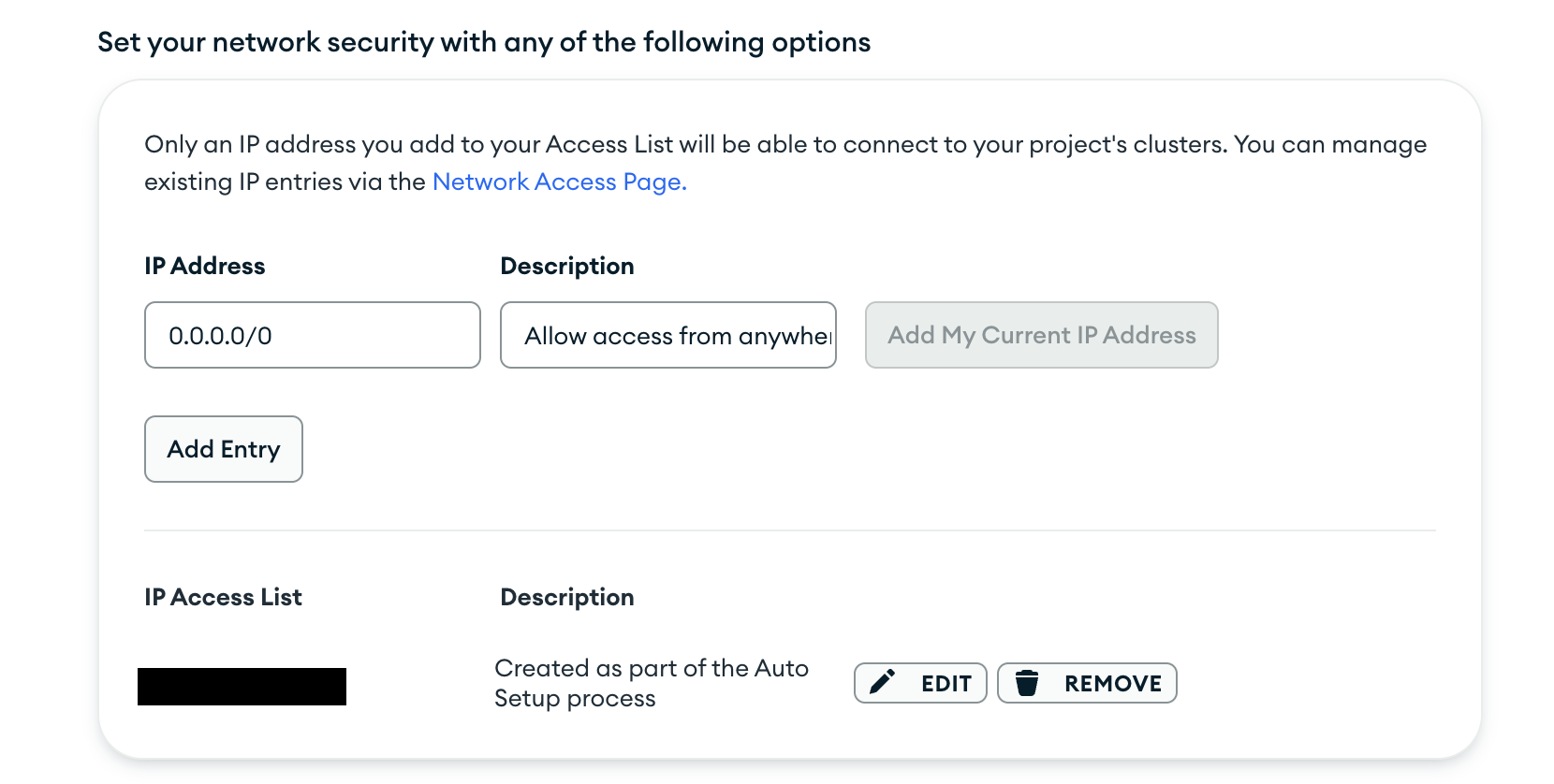Click the trash can icon on REMOVE button
This screenshot has height=784, width=1554.
[1029, 683]
